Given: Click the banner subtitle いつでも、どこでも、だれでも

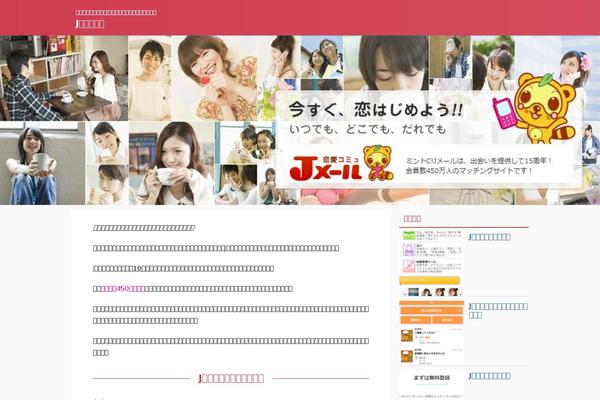Looking at the screenshot, I should pos(367,129).
